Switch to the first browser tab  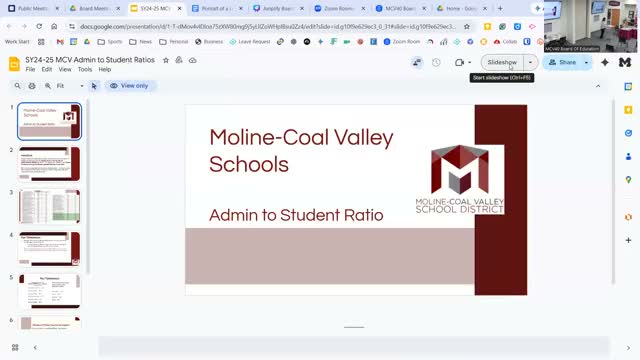[33, 8]
